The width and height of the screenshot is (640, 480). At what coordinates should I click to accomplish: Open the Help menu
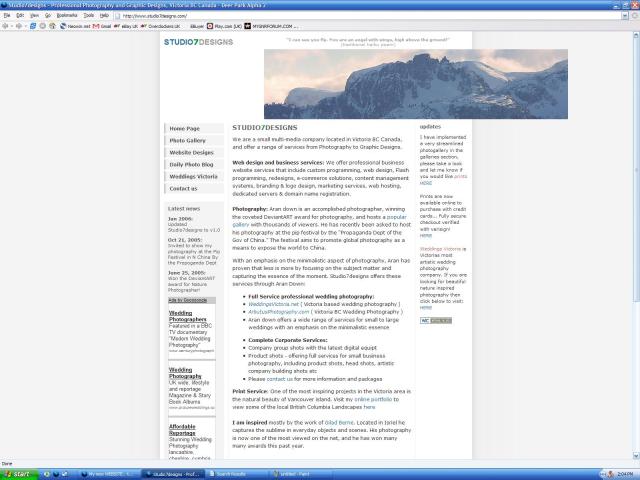(x=104, y=16)
